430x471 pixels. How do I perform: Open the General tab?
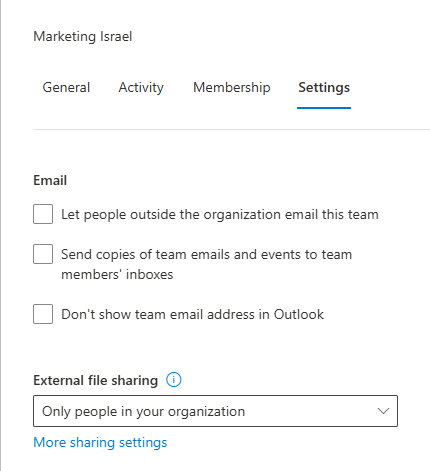click(66, 88)
